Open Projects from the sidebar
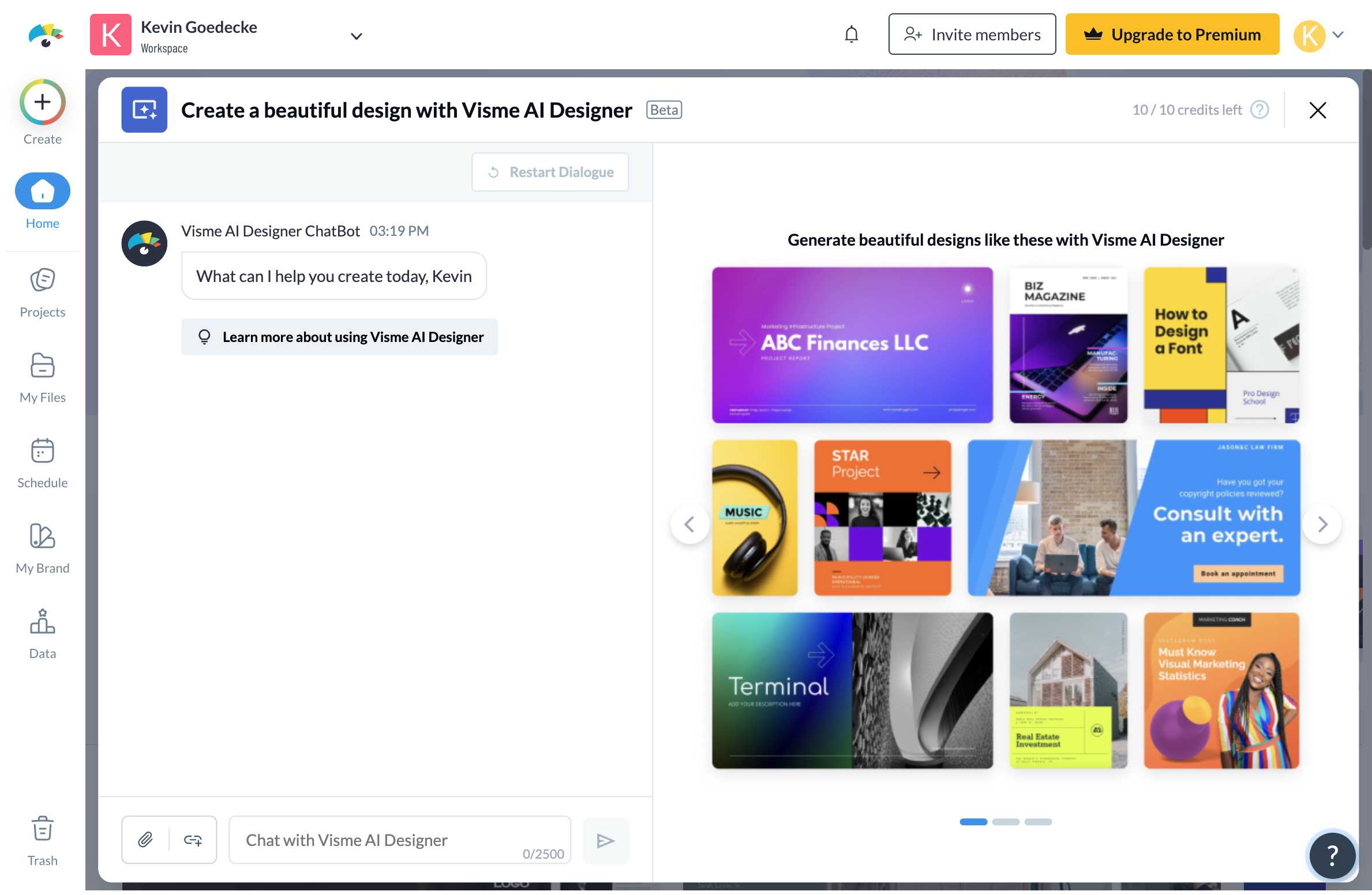This screenshot has height=895, width=1372. click(x=42, y=292)
